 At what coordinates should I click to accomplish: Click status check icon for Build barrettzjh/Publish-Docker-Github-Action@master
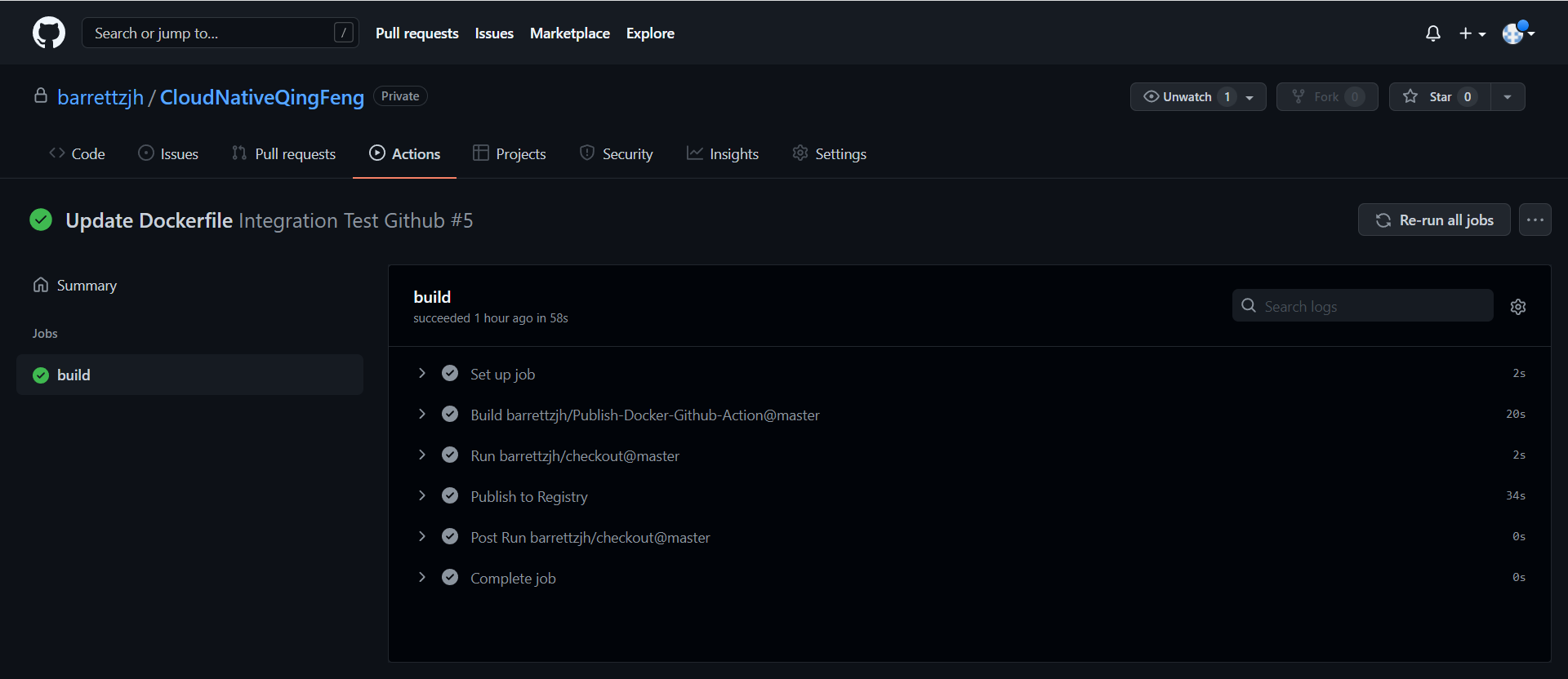pos(450,414)
